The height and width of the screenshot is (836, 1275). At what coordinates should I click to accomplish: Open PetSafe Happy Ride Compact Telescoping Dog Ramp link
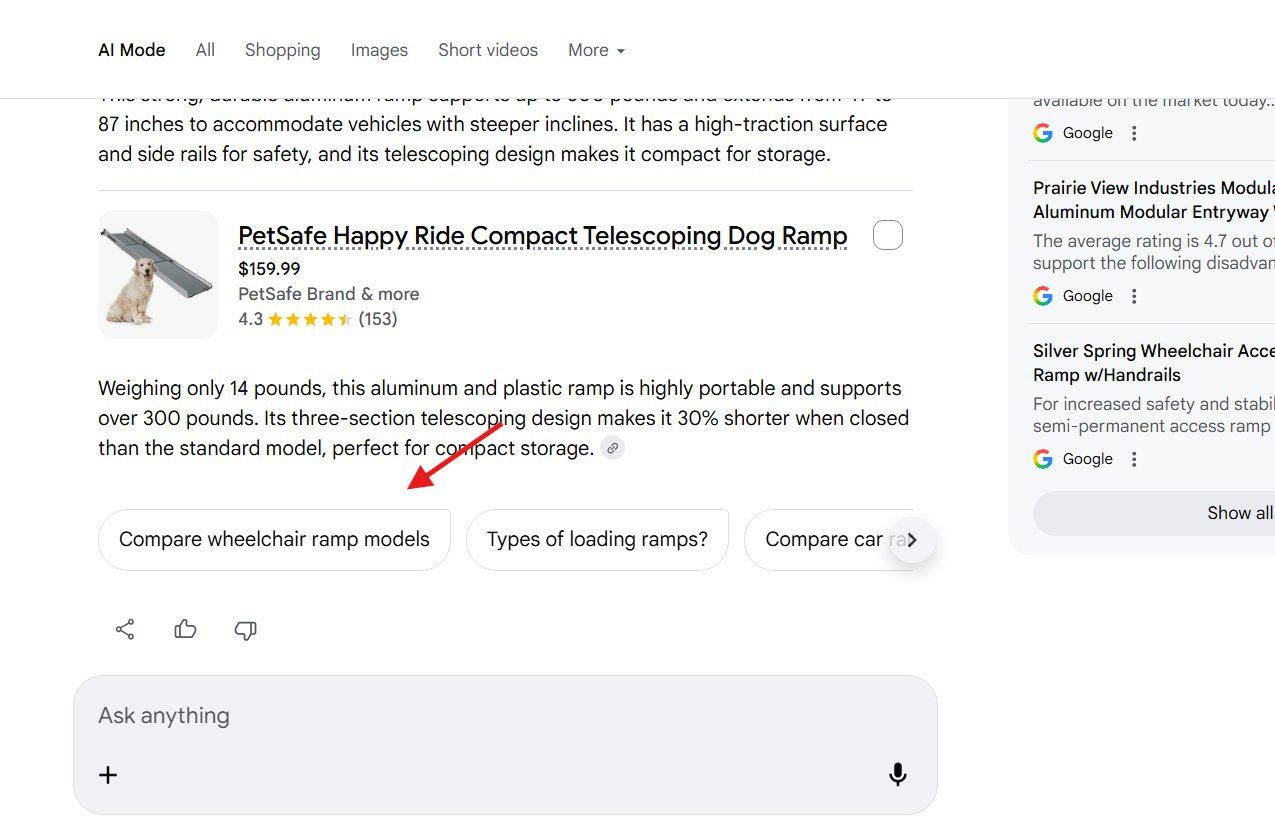point(542,236)
